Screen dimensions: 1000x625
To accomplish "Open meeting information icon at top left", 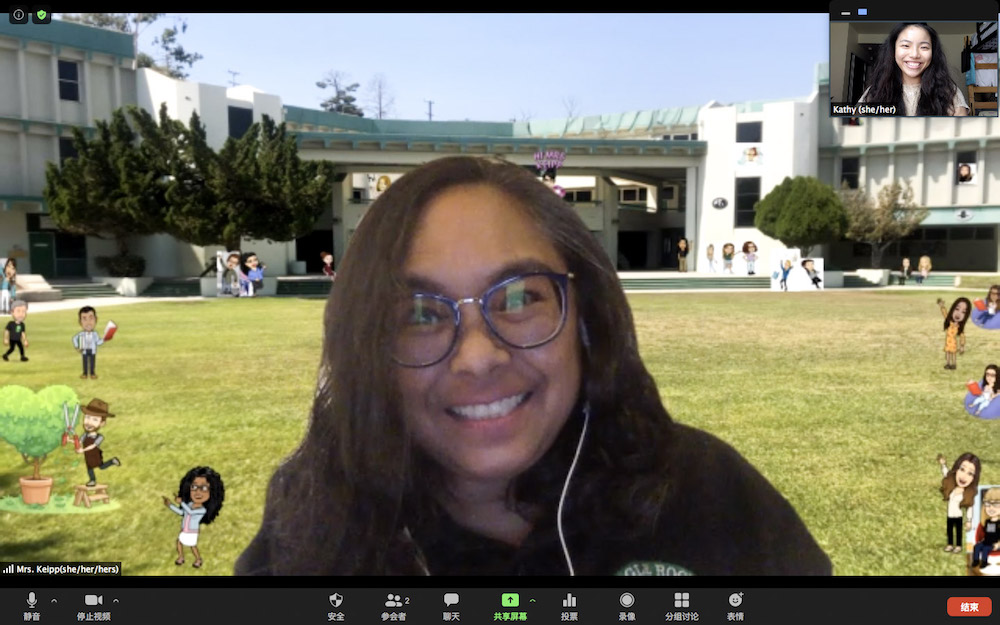I will click(x=18, y=15).
